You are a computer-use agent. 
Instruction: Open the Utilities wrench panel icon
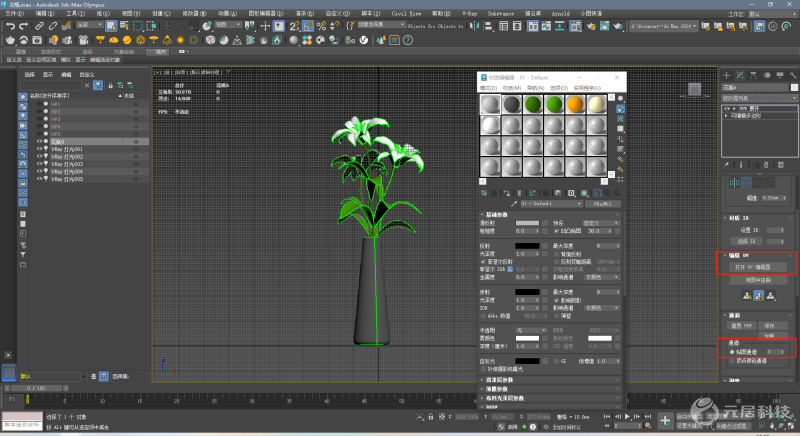tap(792, 74)
